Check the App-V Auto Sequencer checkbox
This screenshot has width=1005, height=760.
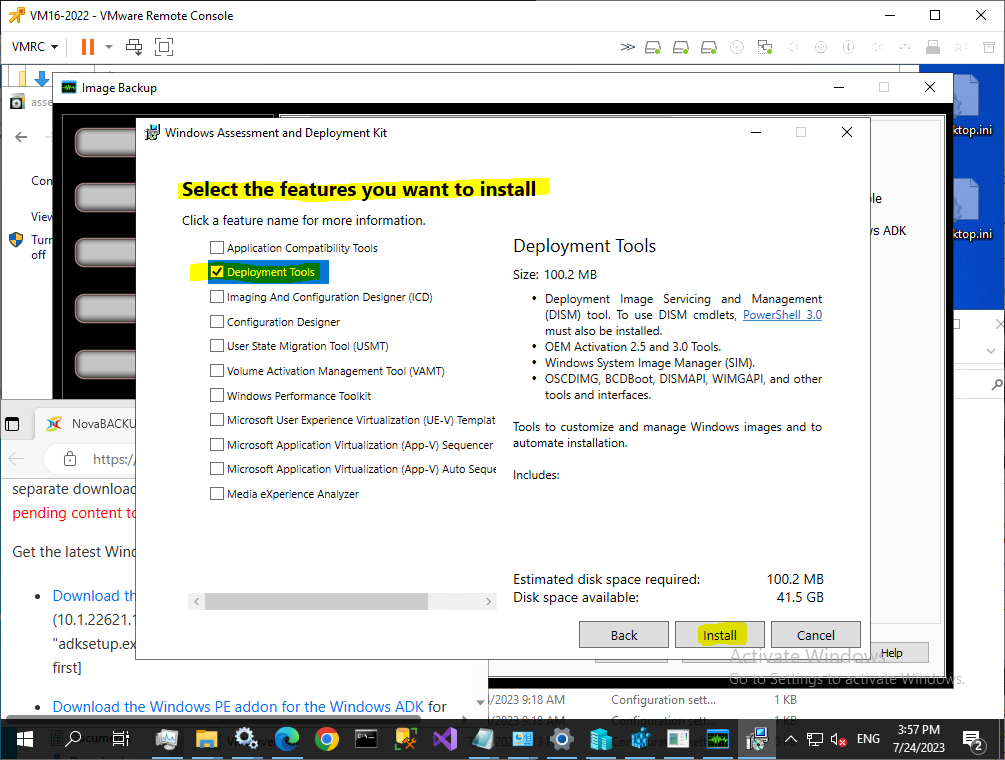[x=217, y=469]
